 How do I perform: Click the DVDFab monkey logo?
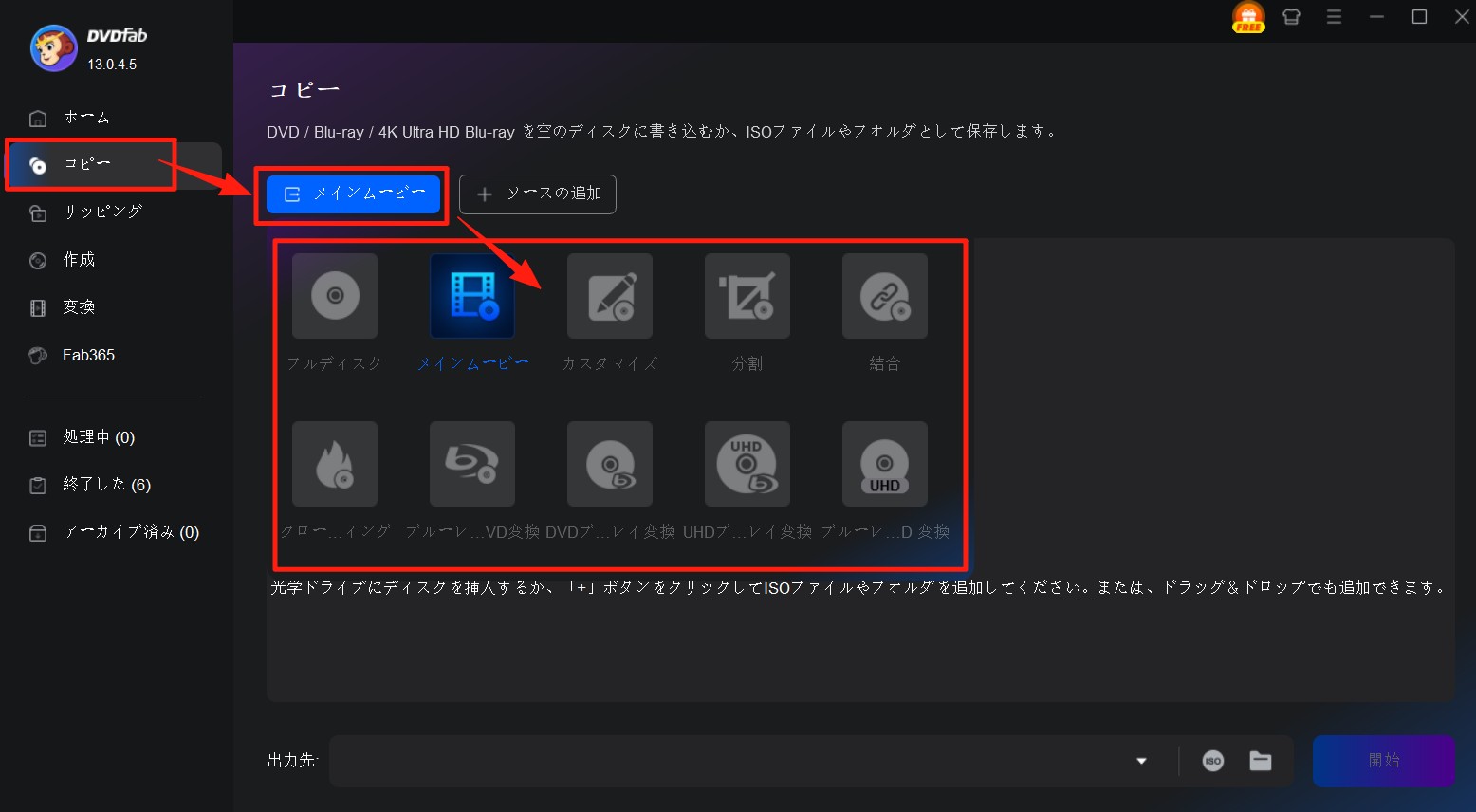point(53,48)
